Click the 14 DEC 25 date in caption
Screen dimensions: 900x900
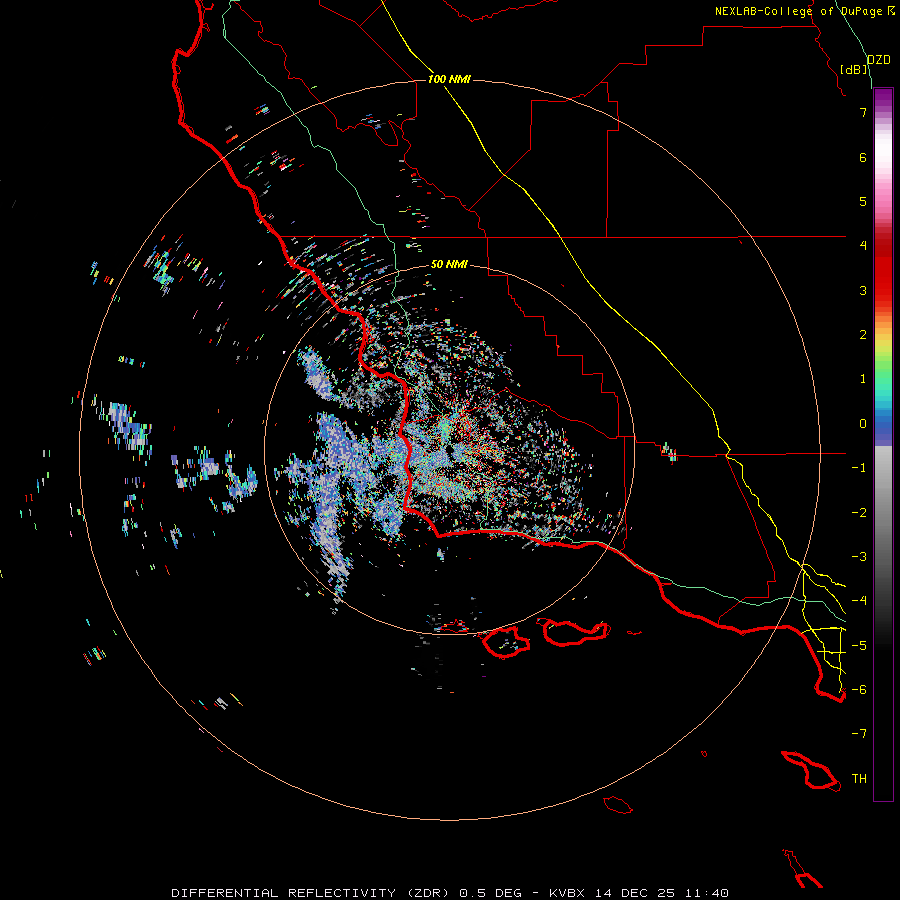click(x=635, y=893)
